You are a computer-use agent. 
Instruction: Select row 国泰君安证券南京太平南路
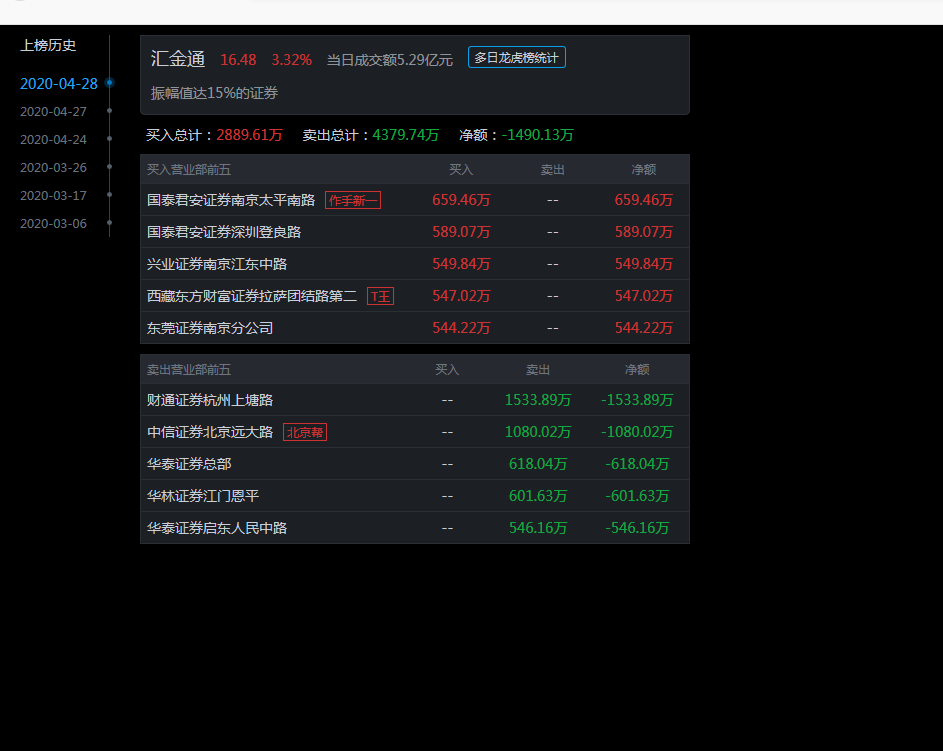(415, 200)
